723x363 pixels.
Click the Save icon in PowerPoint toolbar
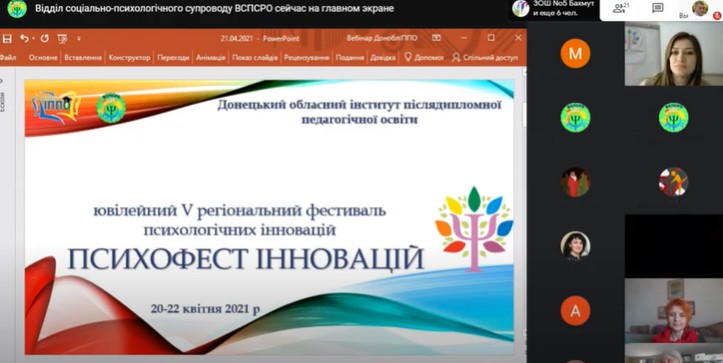(x=7, y=39)
